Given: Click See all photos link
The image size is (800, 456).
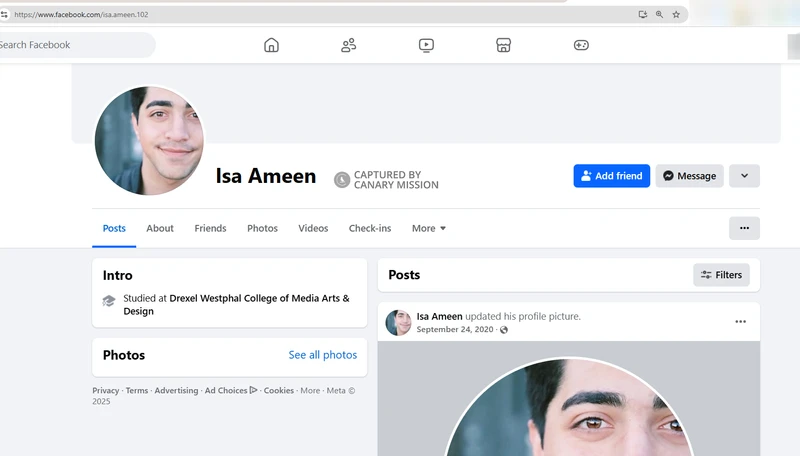Looking at the screenshot, I should [323, 355].
